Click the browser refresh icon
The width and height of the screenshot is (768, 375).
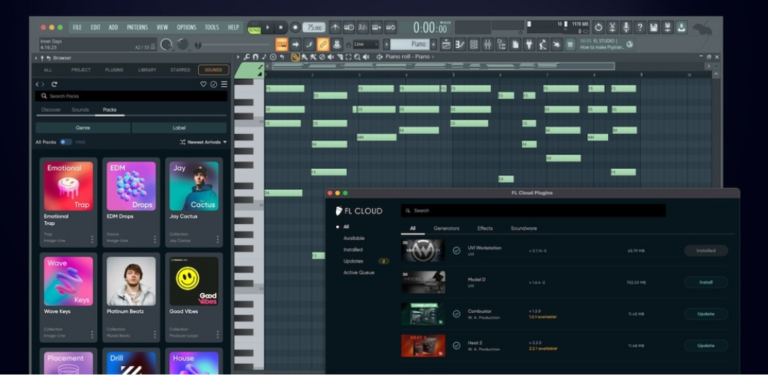click(x=54, y=84)
